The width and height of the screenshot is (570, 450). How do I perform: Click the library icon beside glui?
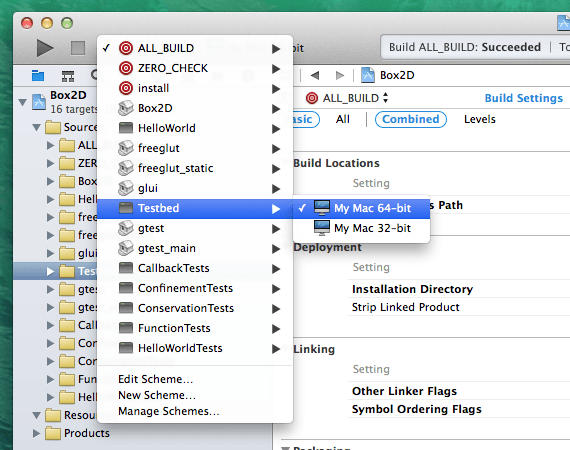pos(126,188)
